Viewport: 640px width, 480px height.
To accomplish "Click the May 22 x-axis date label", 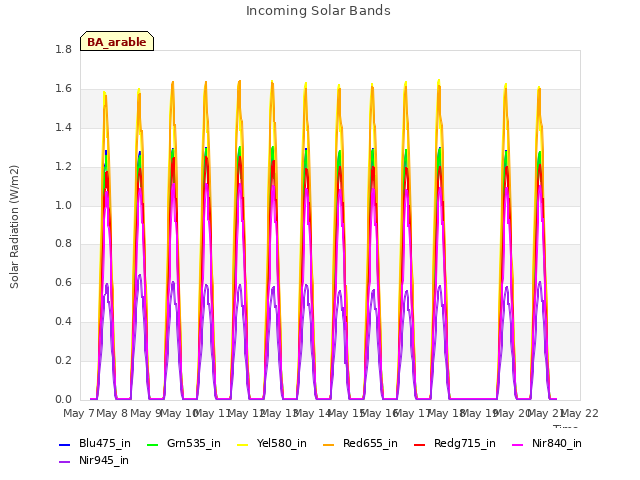I will [580, 413].
